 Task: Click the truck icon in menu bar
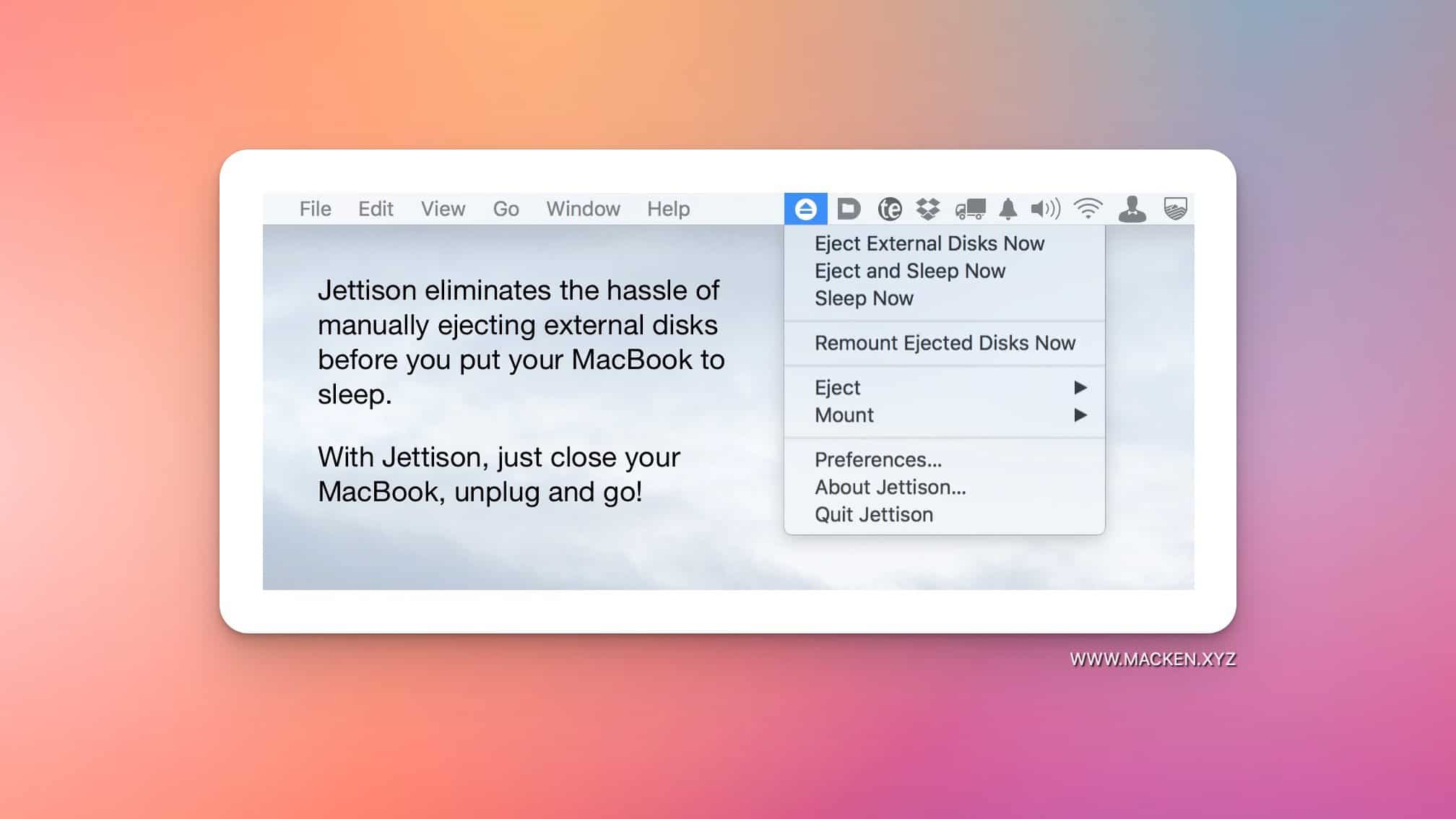coord(970,209)
